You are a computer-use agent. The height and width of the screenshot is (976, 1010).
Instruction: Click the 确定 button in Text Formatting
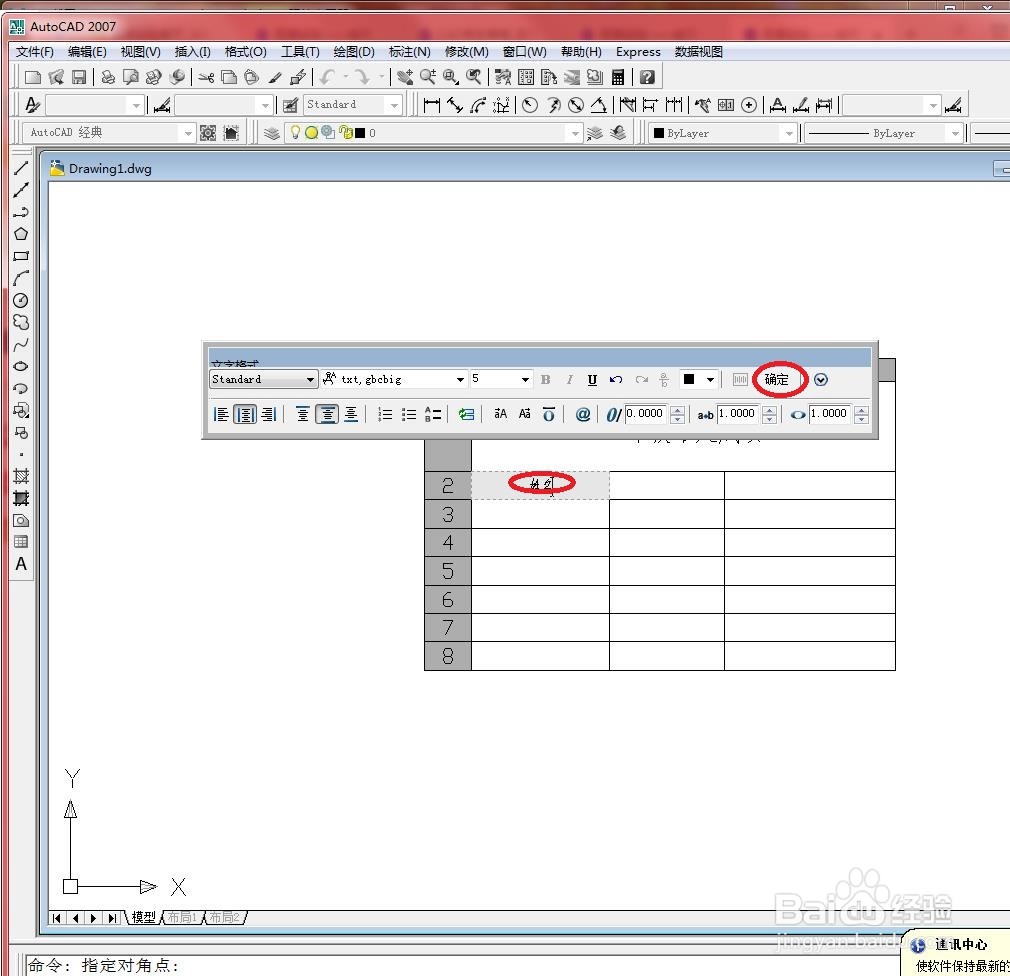(777, 379)
